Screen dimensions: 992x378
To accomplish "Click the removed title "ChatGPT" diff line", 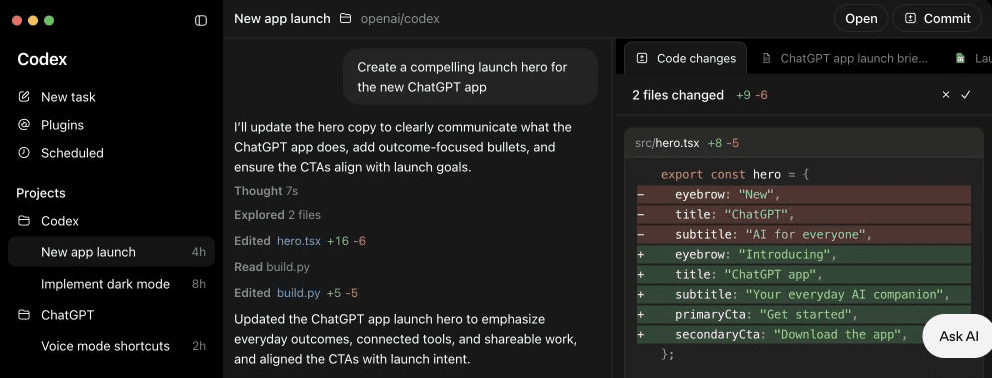I will (803, 214).
